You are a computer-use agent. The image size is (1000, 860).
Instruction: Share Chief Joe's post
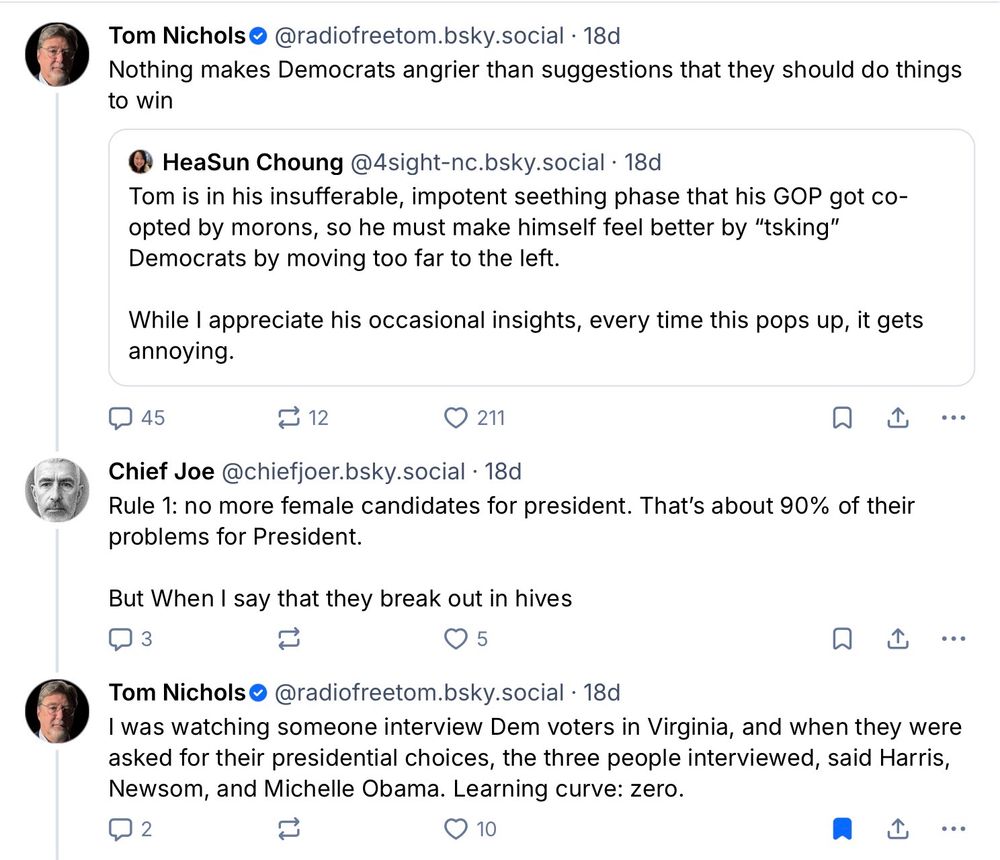coord(898,638)
